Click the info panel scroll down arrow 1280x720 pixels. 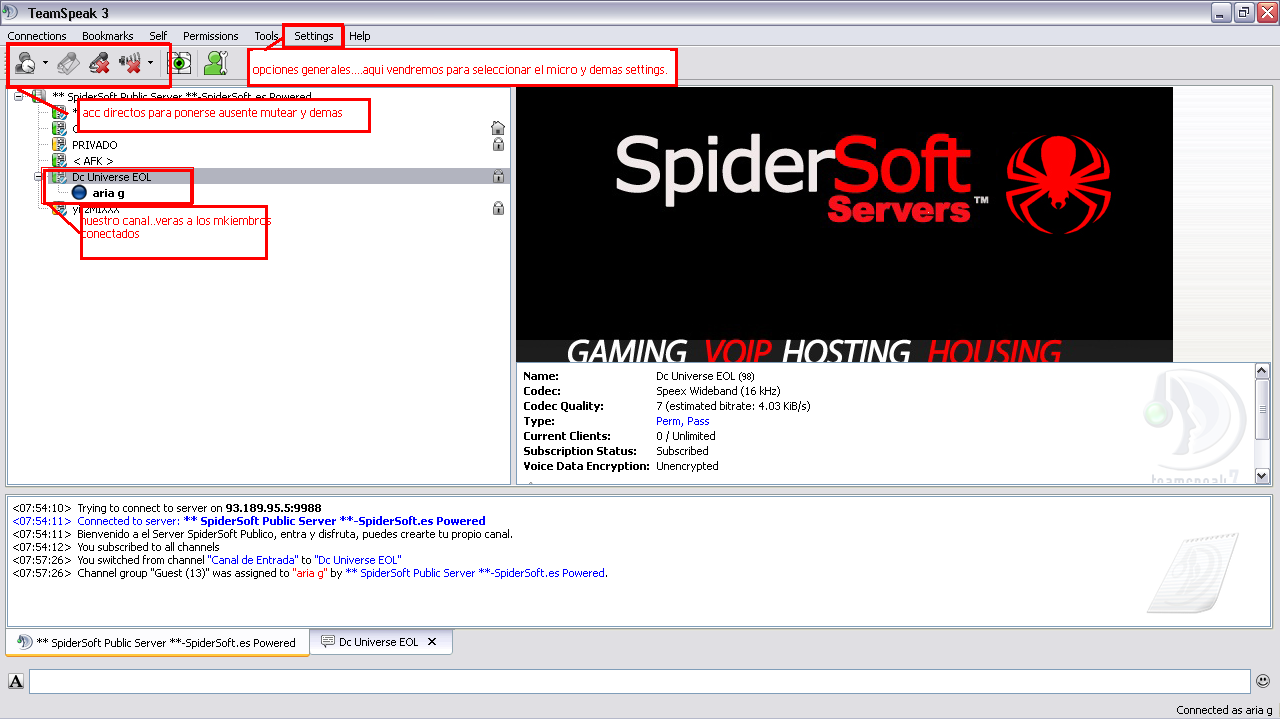1262,477
